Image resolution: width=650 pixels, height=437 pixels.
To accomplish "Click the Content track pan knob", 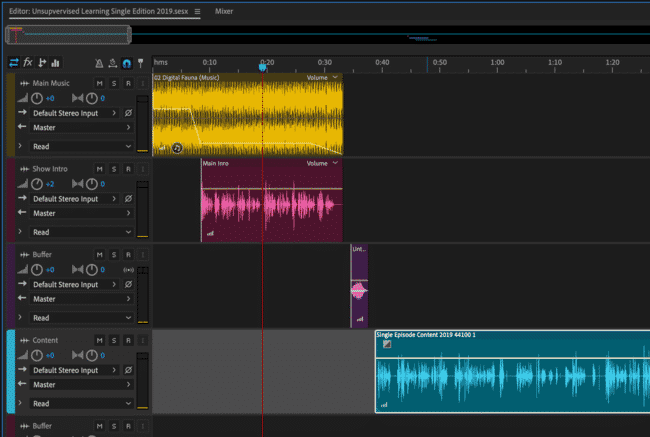I will [x=92, y=355].
